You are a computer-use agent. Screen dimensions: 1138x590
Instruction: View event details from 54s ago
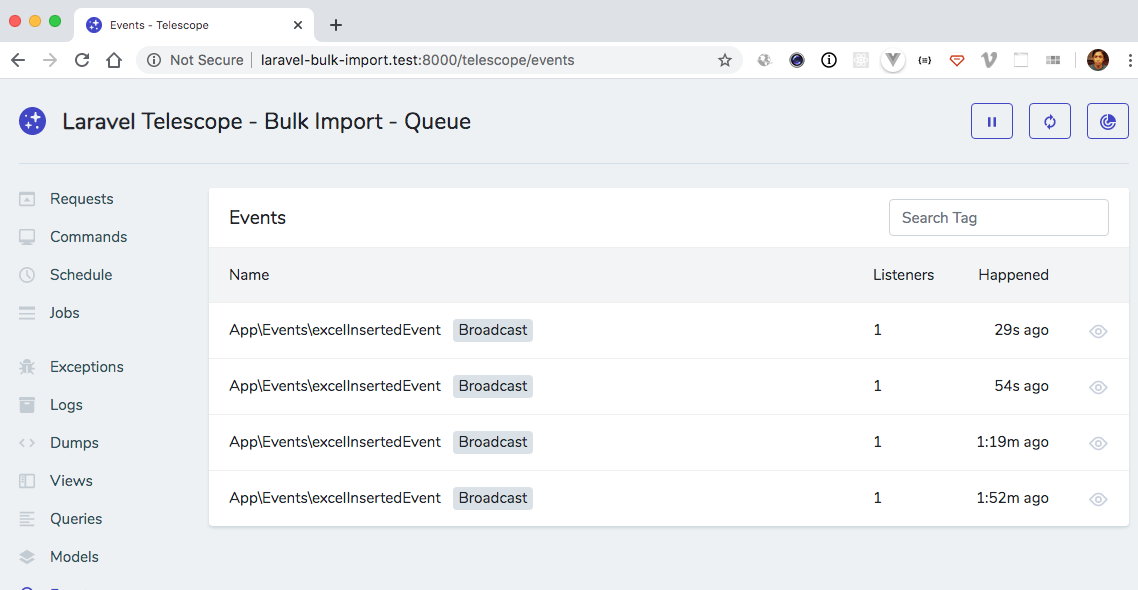tap(1098, 387)
